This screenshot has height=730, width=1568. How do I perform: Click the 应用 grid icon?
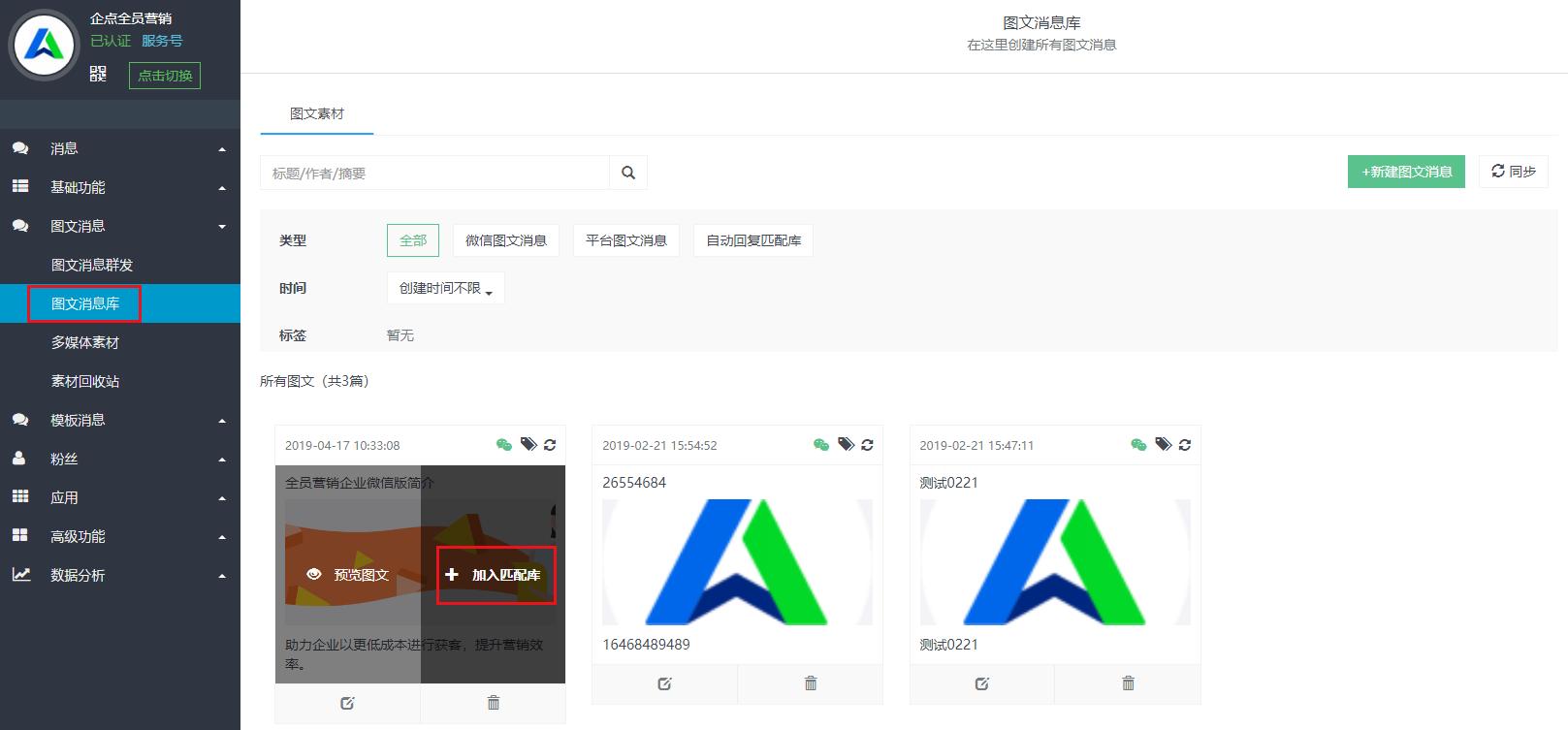[19, 496]
